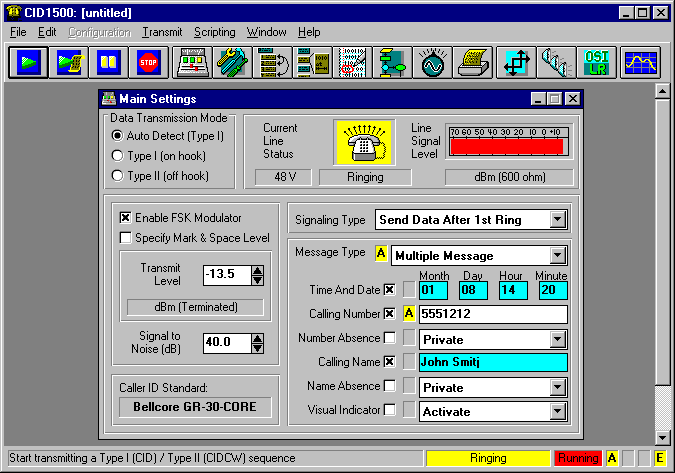Open the Scripting menu
This screenshot has width=675, height=473.
tap(215, 32)
